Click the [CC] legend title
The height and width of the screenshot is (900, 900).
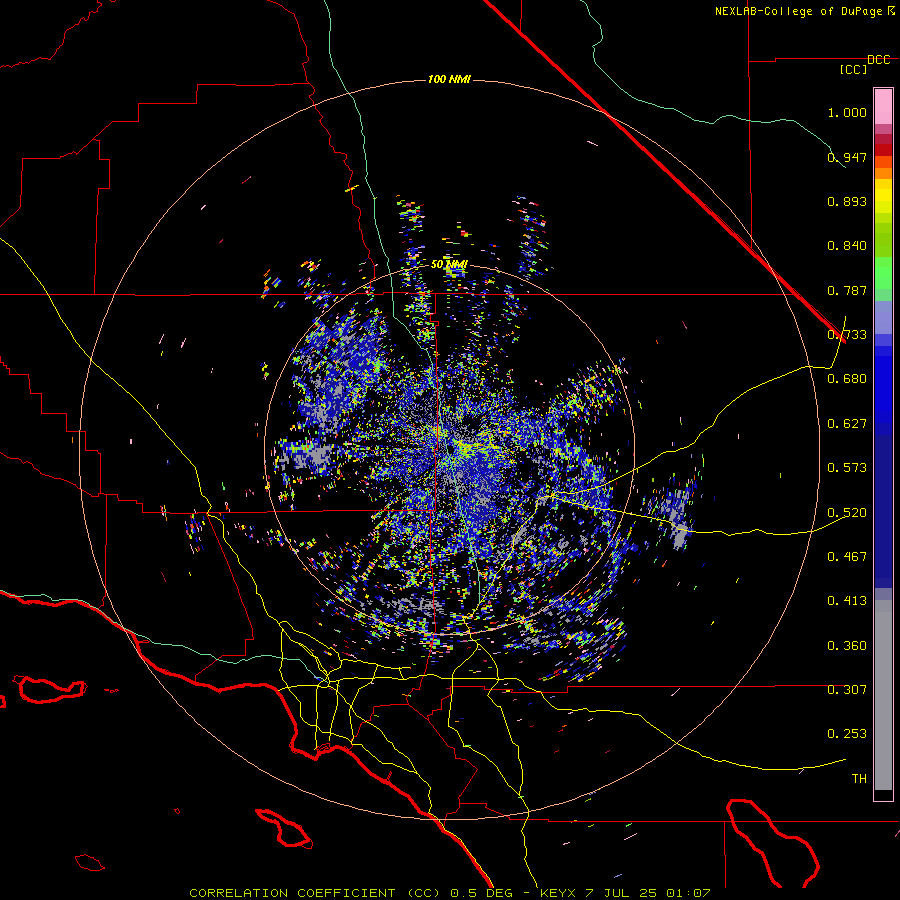[854, 69]
